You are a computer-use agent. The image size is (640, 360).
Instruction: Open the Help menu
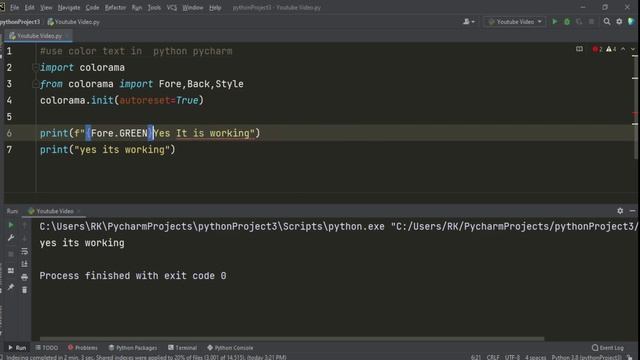coord(215,7)
